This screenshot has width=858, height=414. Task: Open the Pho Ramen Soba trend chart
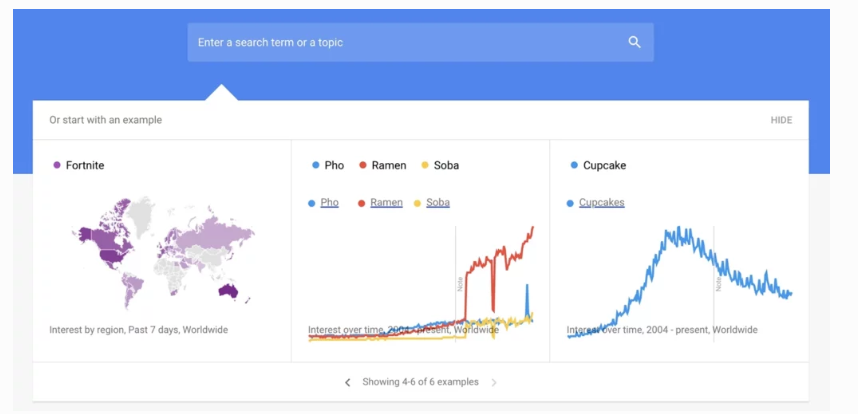[x=420, y=251]
